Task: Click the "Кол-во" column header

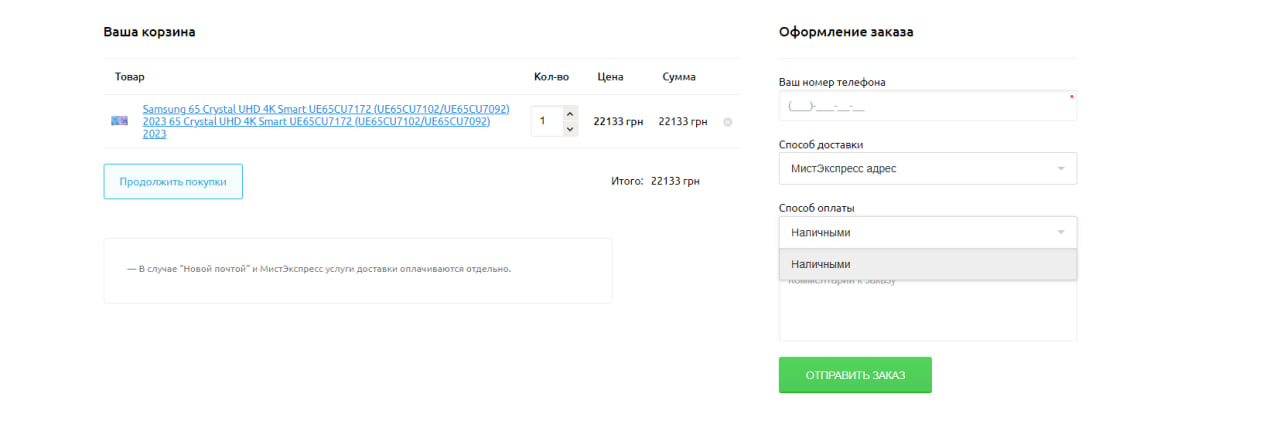Action: (x=551, y=76)
